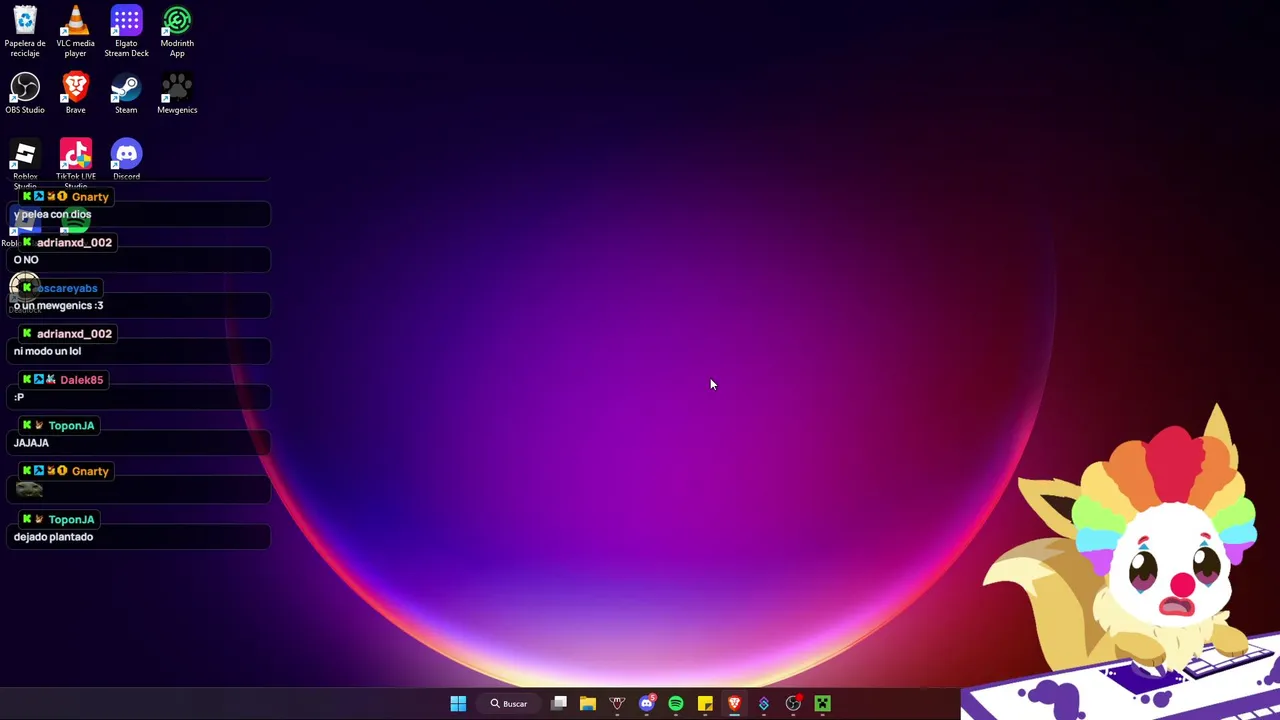
Task: Click chat message "o un mewgenics :3"
Action: click(x=58, y=306)
